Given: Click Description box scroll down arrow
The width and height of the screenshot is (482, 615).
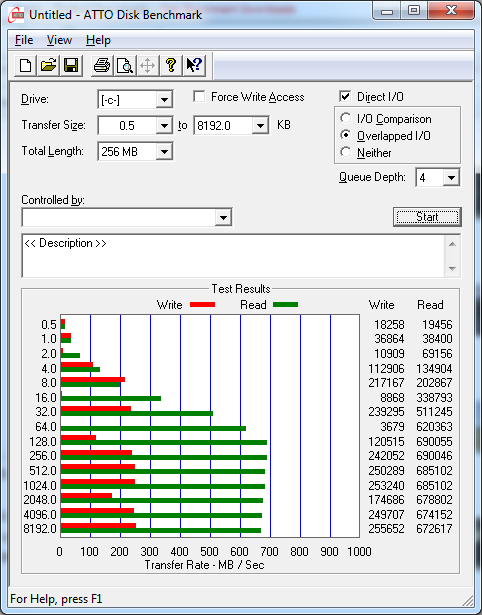Looking at the screenshot, I should [x=452, y=269].
